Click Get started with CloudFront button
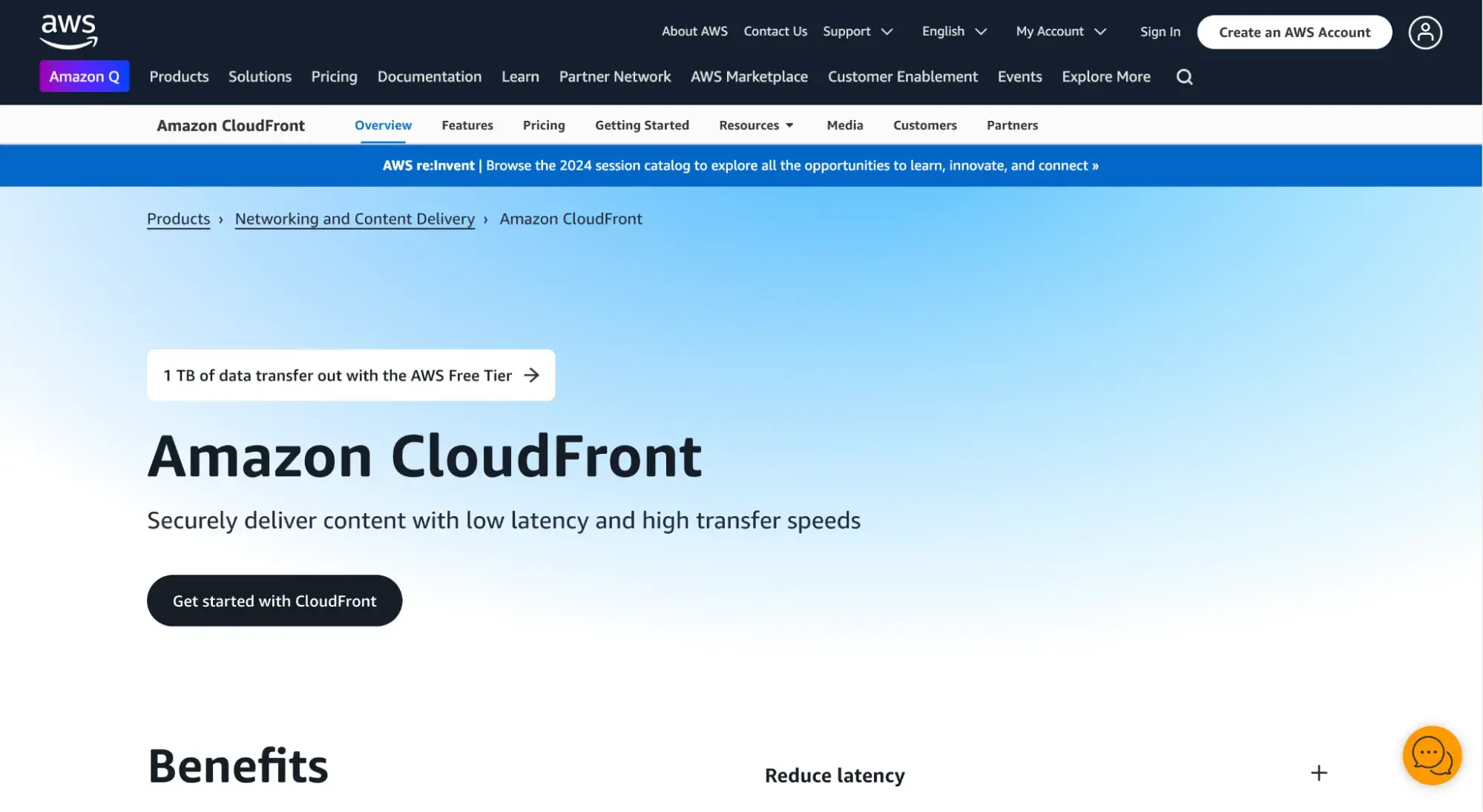Viewport: 1483px width, 812px height. [274, 600]
